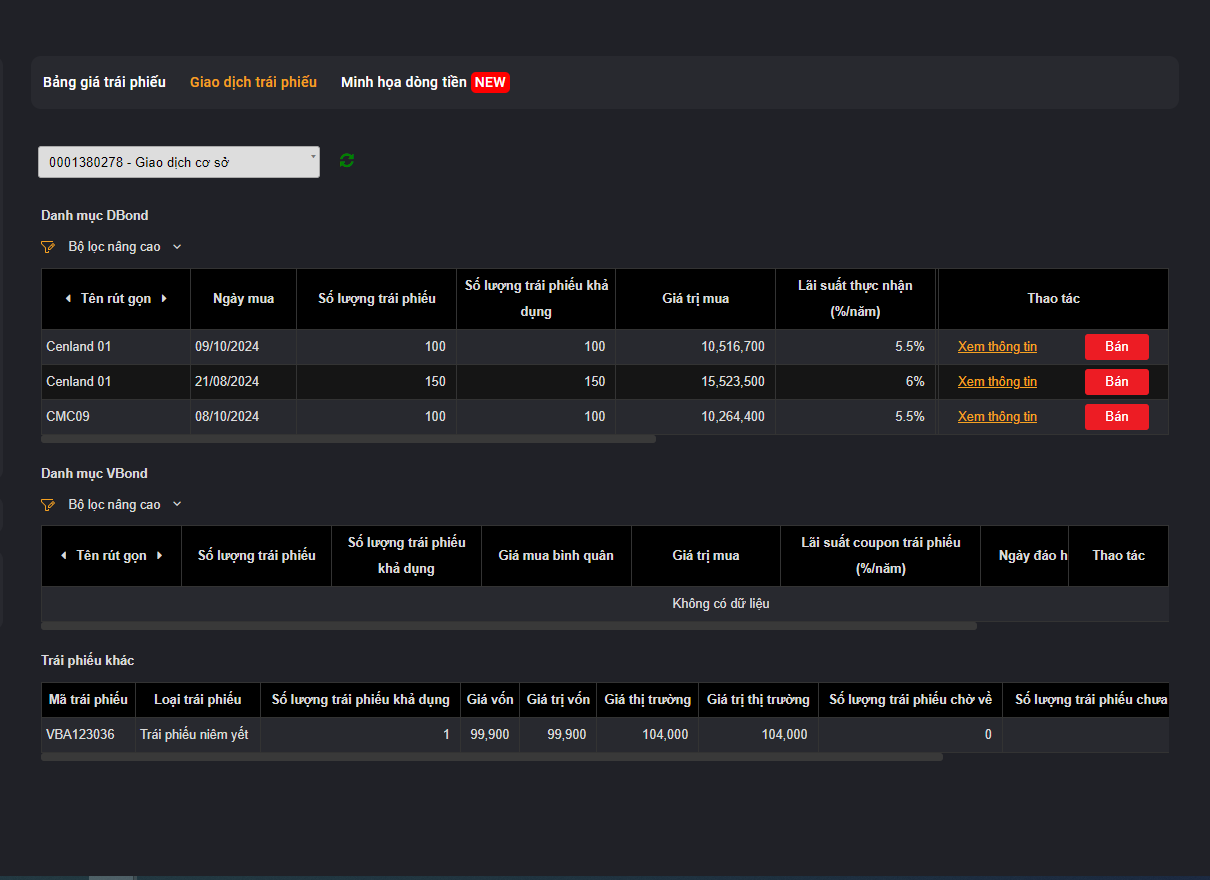Click Giá thị trường column header
This screenshot has height=880, width=1210.
pos(648,700)
